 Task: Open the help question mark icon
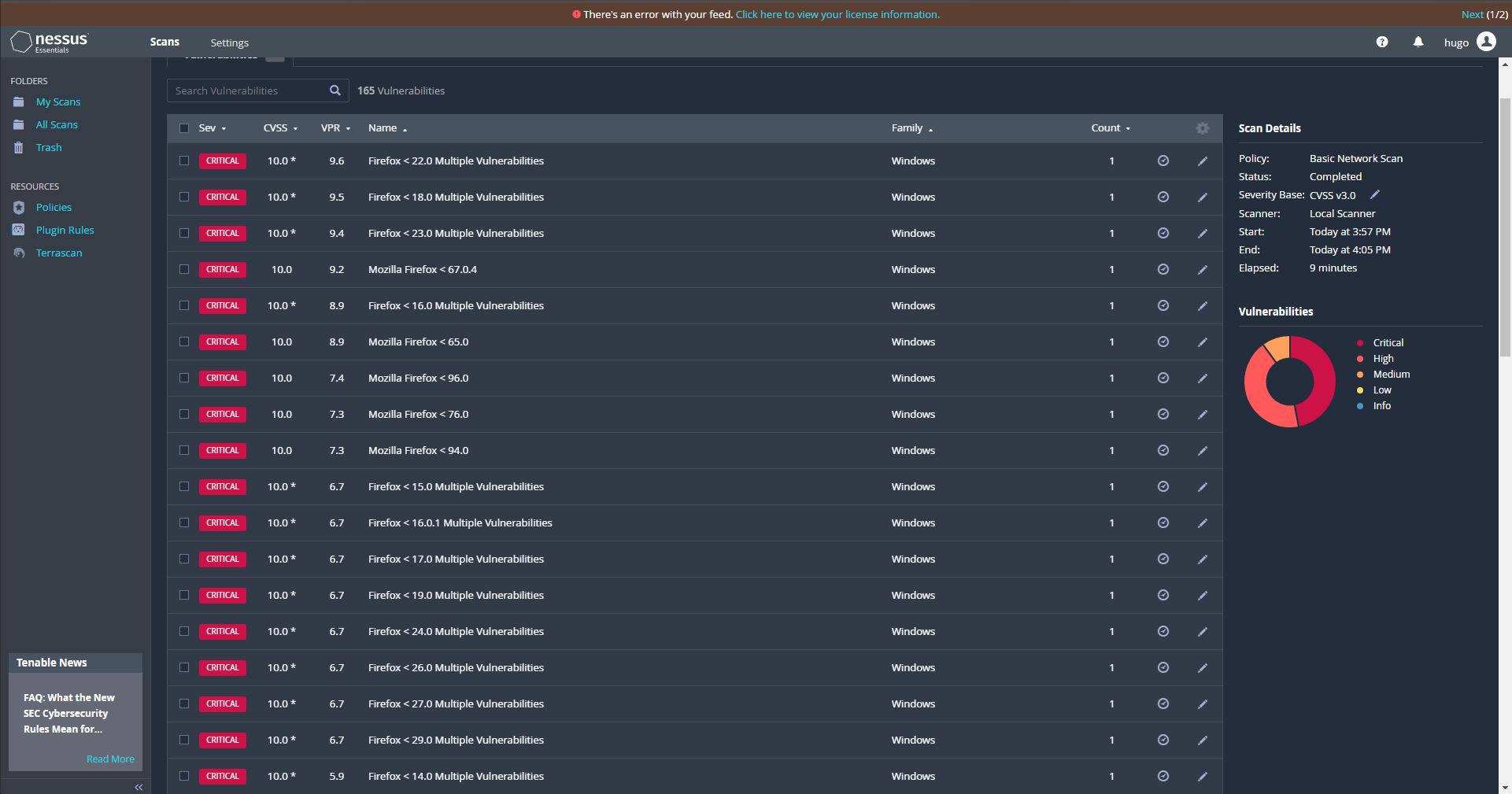(1381, 42)
